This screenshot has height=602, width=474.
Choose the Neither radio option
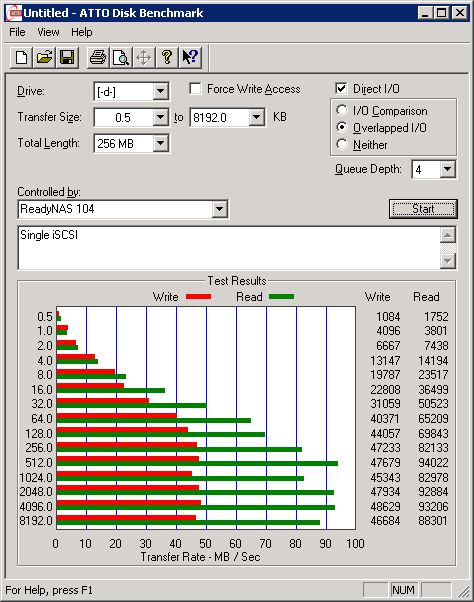point(342,144)
